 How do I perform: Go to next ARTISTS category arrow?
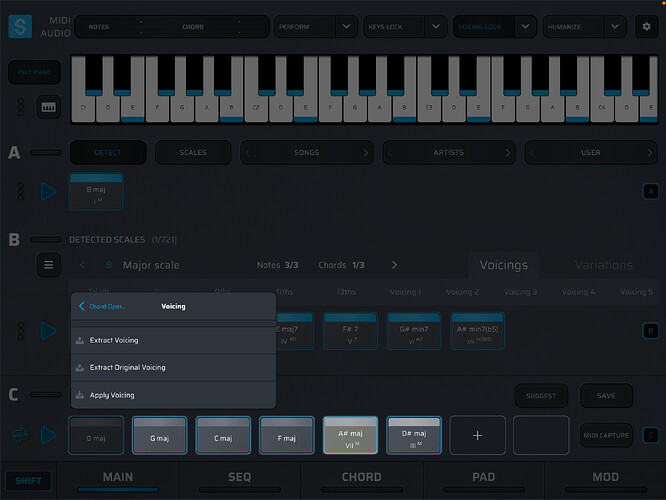click(x=508, y=153)
